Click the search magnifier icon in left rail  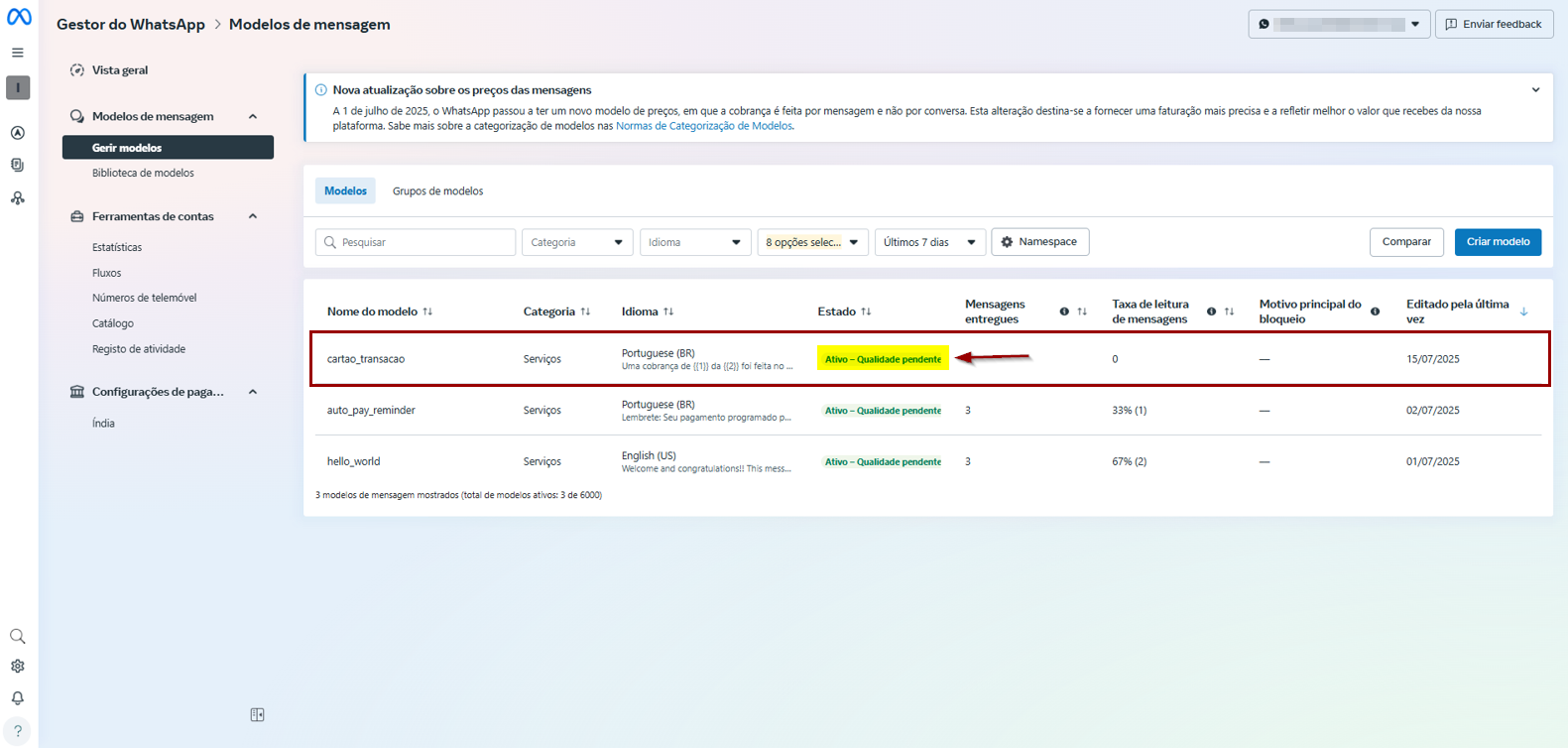click(18, 636)
